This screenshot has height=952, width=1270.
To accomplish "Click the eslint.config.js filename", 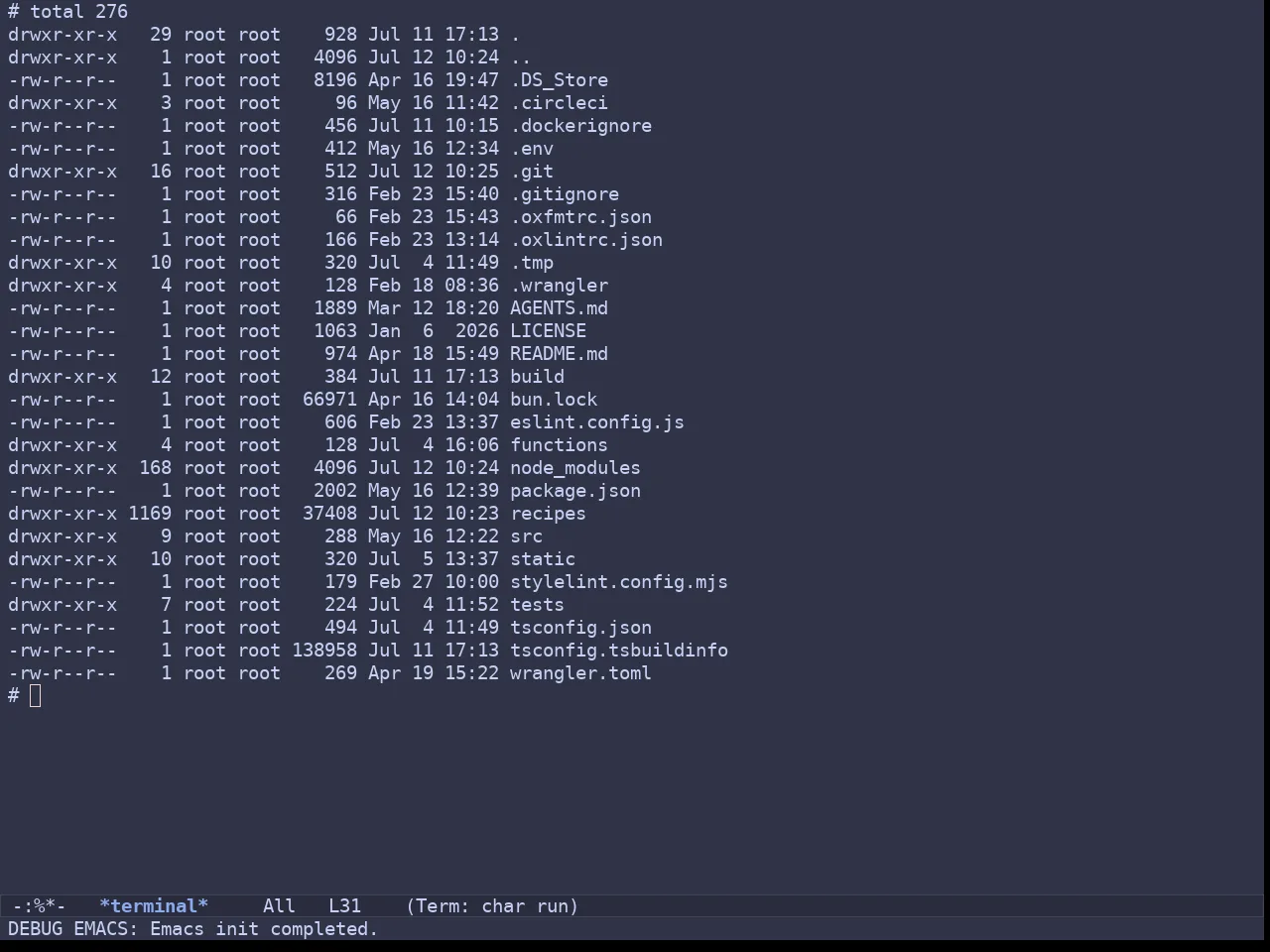I will pyautogui.click(x=597, y=421).
